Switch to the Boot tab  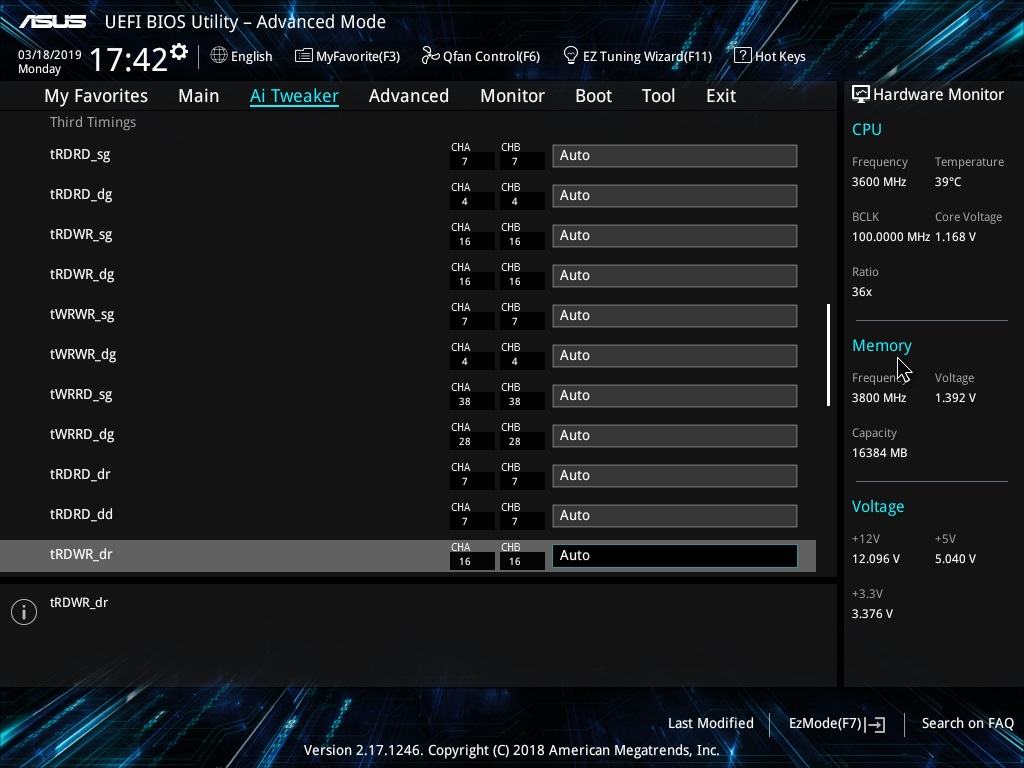click(x=593, y=95)
